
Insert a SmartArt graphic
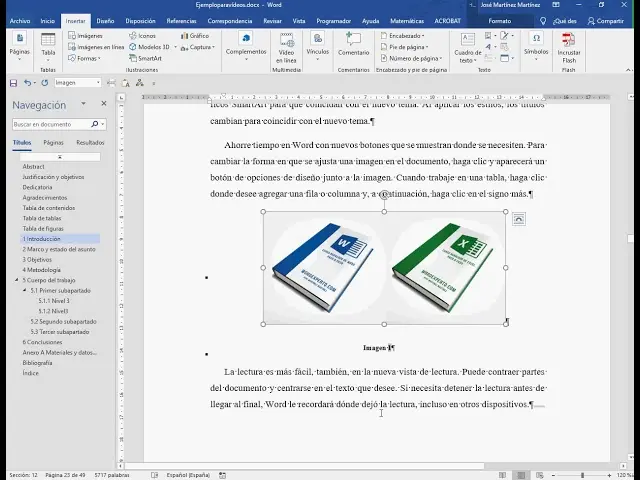pos(145,58)
